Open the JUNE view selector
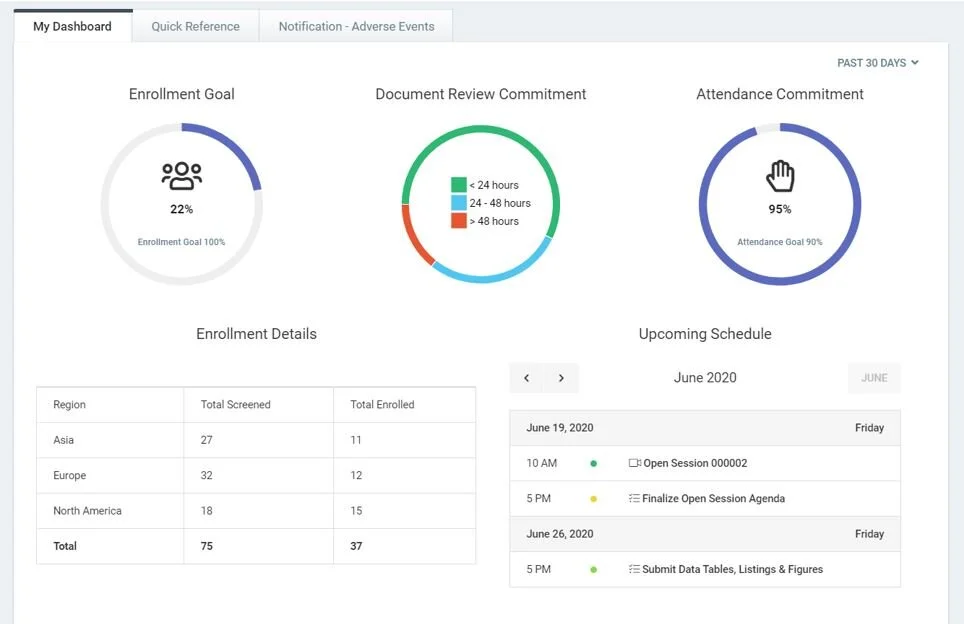964x624 pixels. click(x=874, y=378)
